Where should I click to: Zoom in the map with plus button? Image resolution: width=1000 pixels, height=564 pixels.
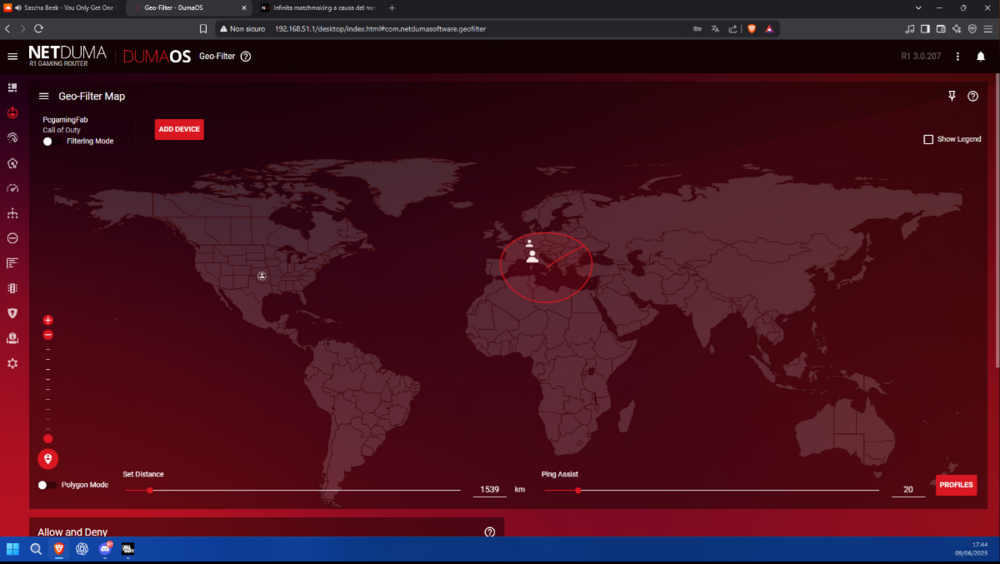[48, 320]
